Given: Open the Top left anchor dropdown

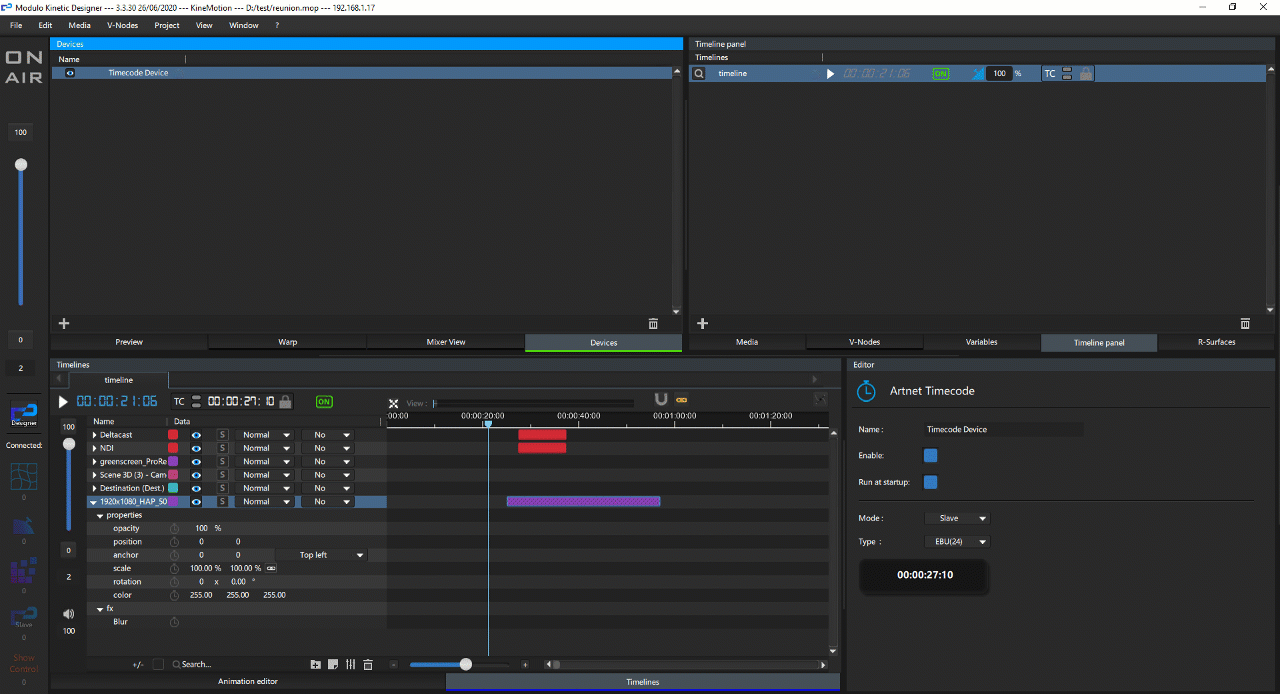Looking at the screenshot, I should coord(330,554).
